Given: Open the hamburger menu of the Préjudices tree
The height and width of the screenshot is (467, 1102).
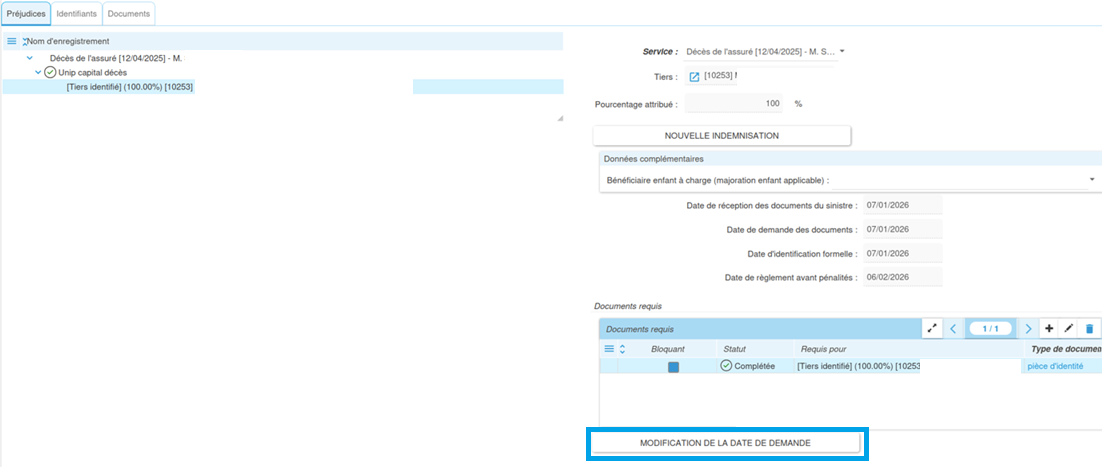Looking at the screenshot, I should tap(12, 41).
